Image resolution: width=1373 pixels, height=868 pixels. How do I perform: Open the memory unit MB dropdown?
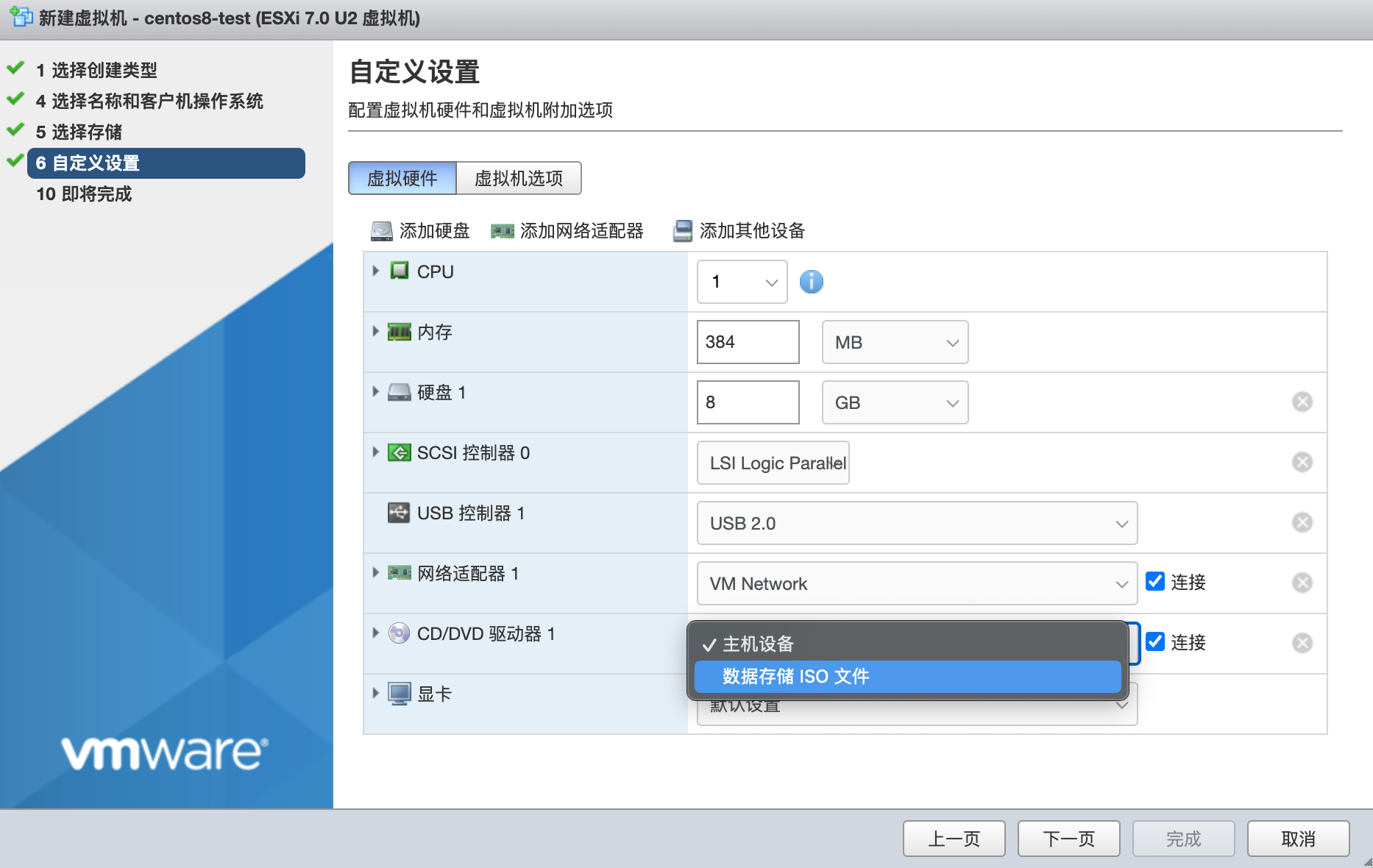click(x=895, y=342)
